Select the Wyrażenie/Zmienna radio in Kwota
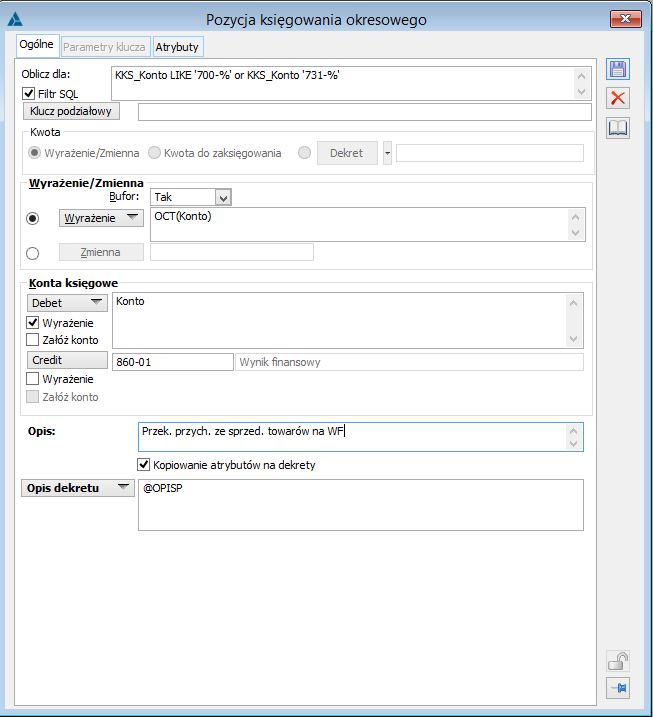The width and height of the screenshot is (653, 717). click(x=34, y=153)
